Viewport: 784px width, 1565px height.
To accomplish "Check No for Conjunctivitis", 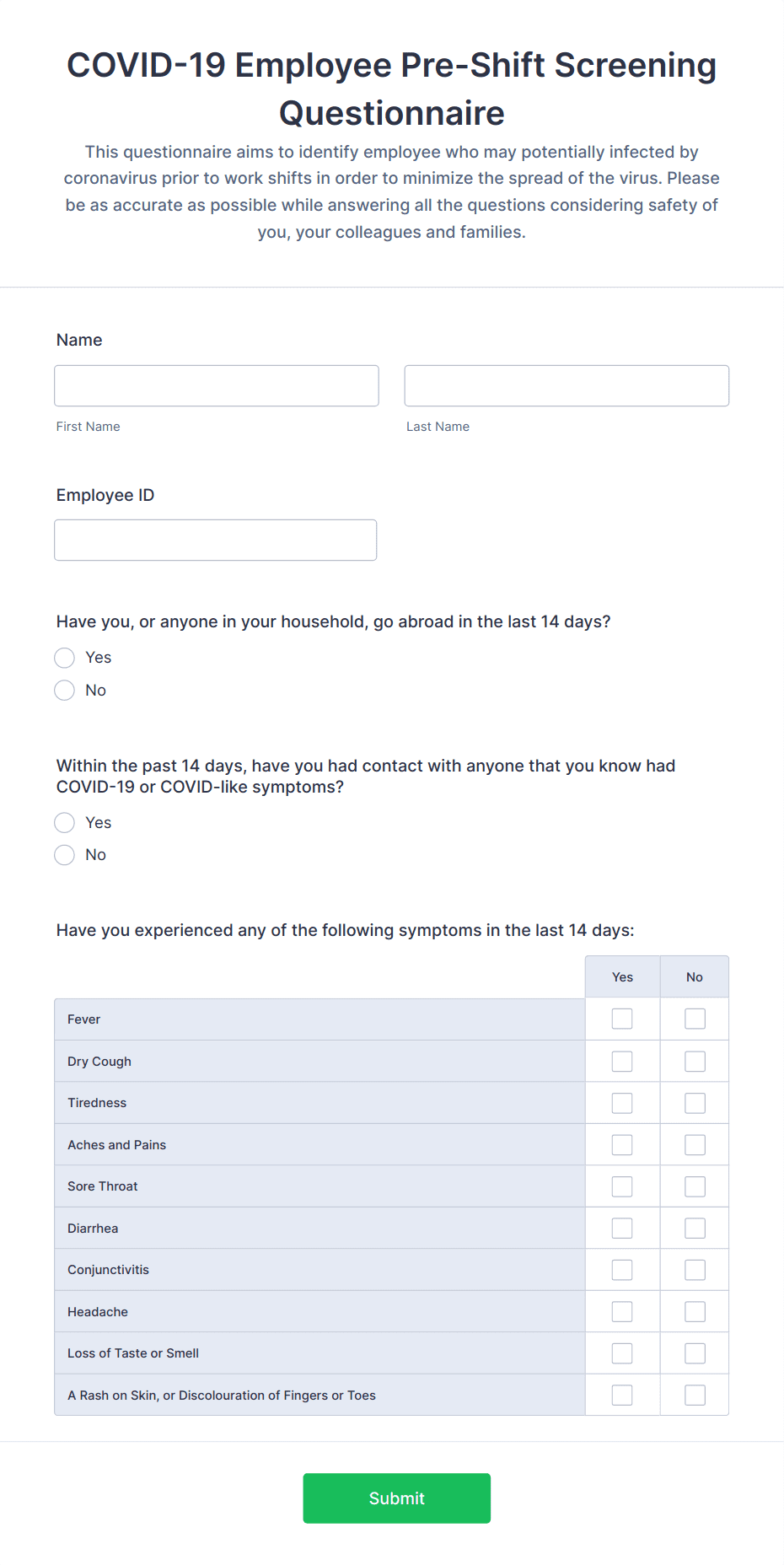I will [x=694, y=1269].
